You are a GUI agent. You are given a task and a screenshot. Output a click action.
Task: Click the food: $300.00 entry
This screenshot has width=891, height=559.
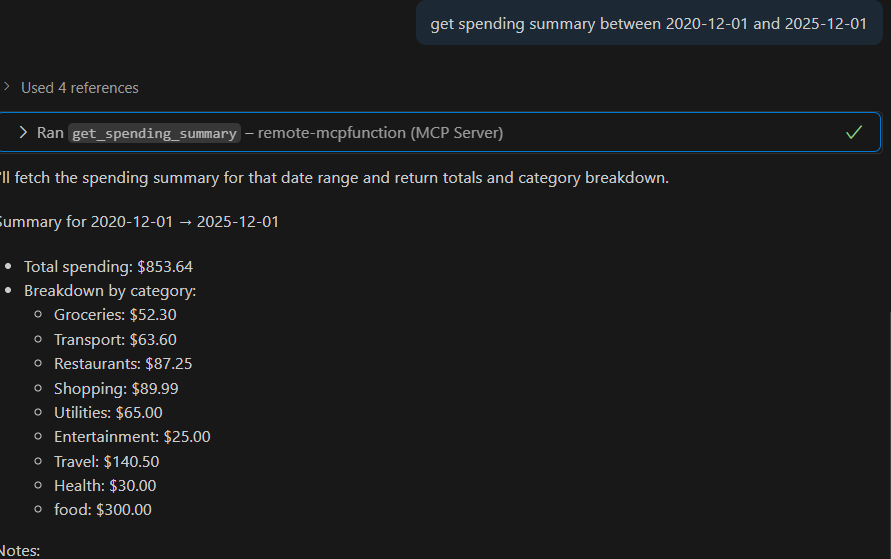point(103,510)
